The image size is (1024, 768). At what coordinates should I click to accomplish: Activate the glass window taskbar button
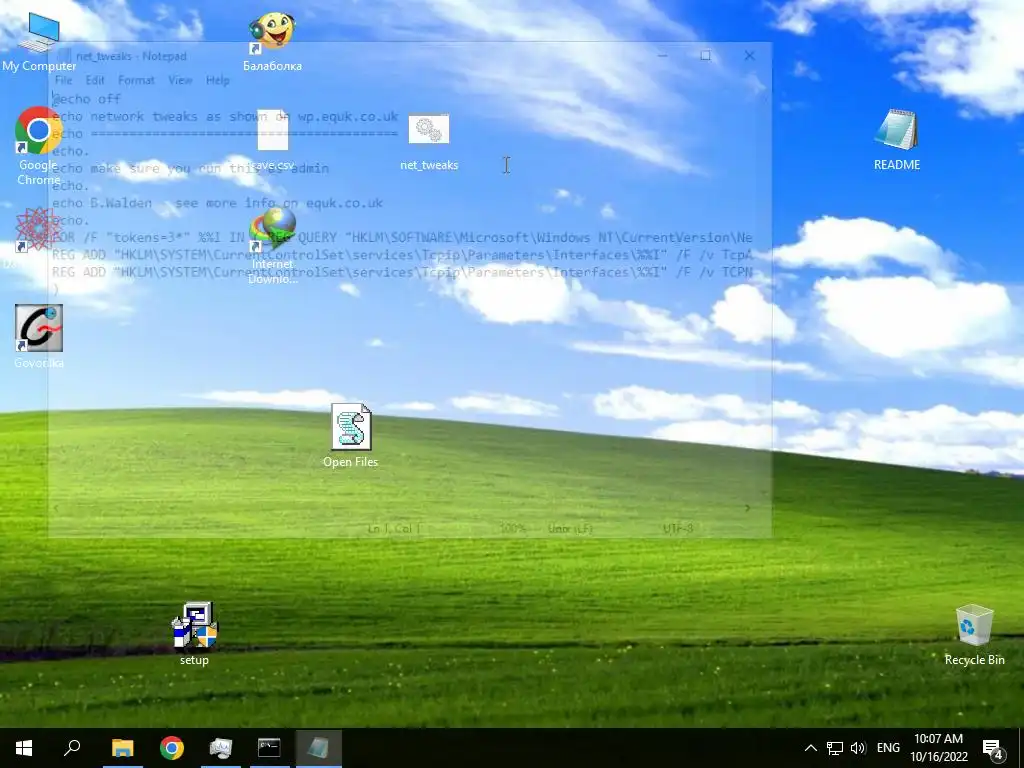point(318,748)
